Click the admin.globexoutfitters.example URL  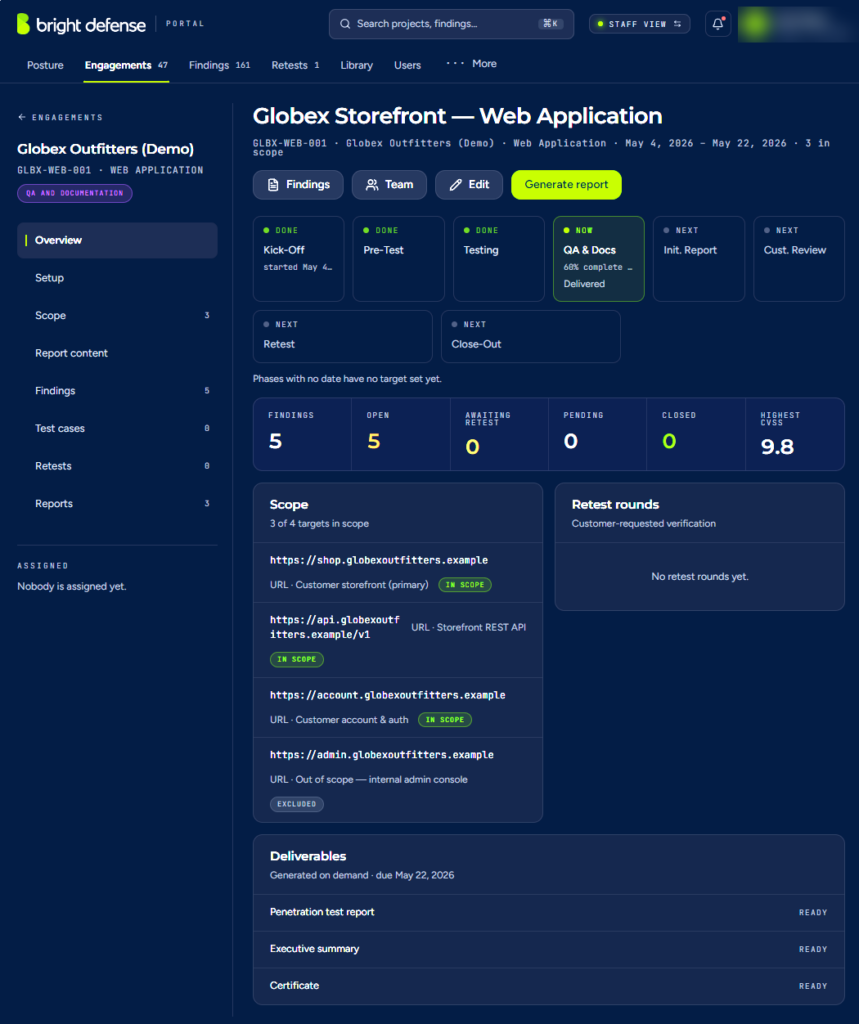point(381,755)
